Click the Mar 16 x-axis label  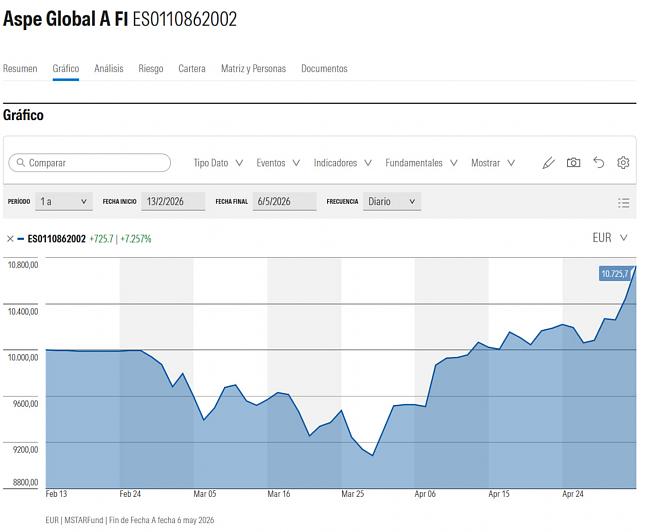[279, 494]
